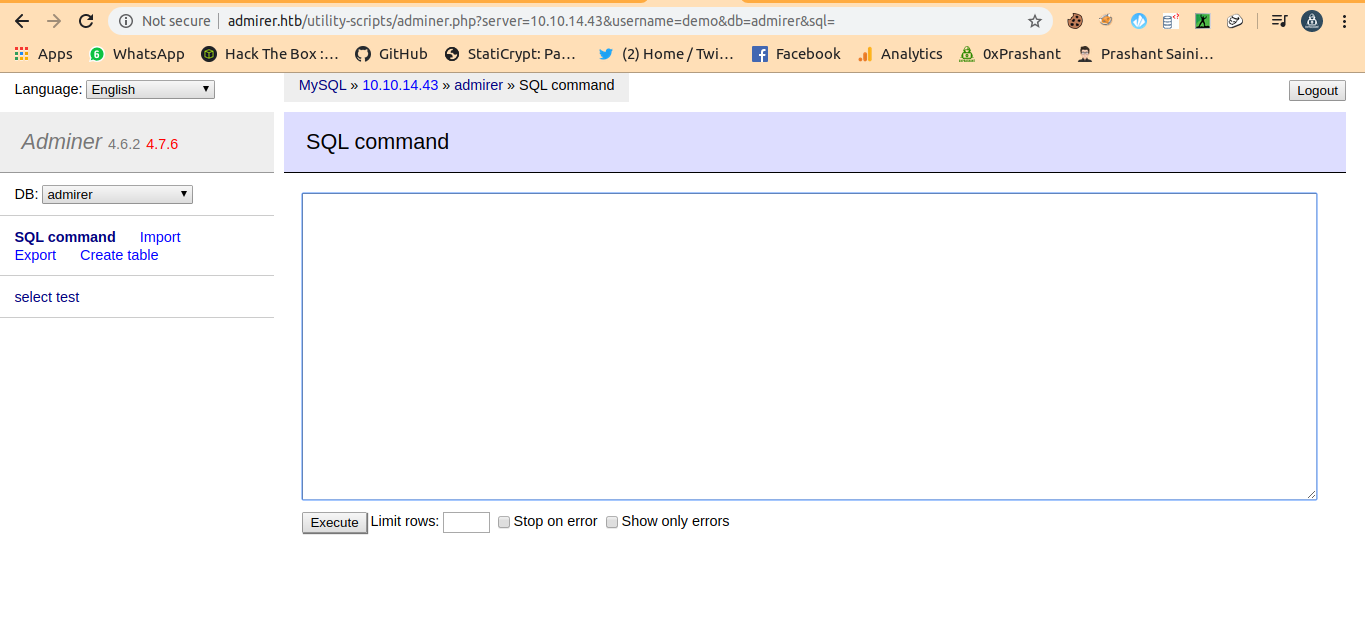Open Create table from sidebar

[119, 255]
